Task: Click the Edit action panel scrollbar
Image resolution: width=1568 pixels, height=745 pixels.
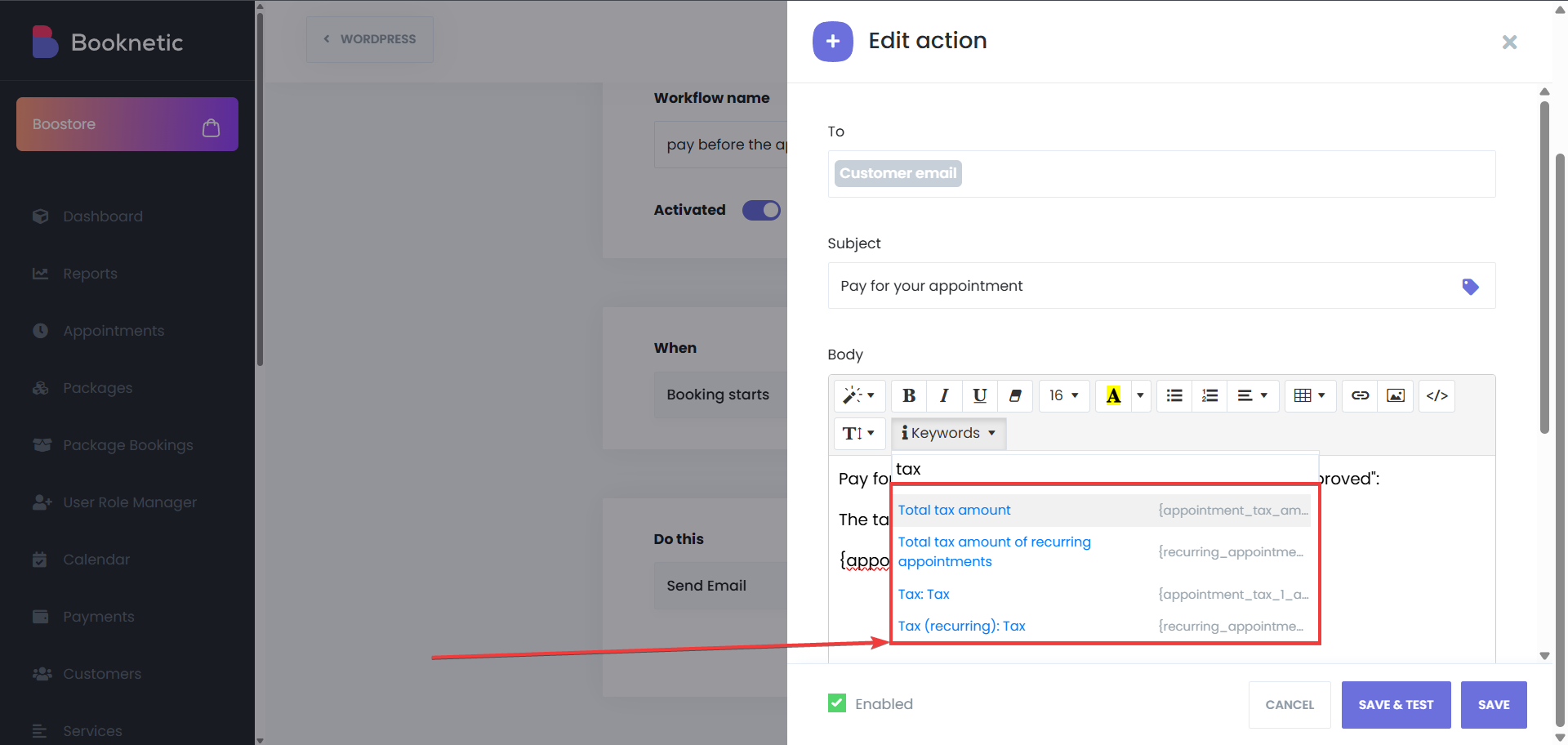Action: point(1544,267)
